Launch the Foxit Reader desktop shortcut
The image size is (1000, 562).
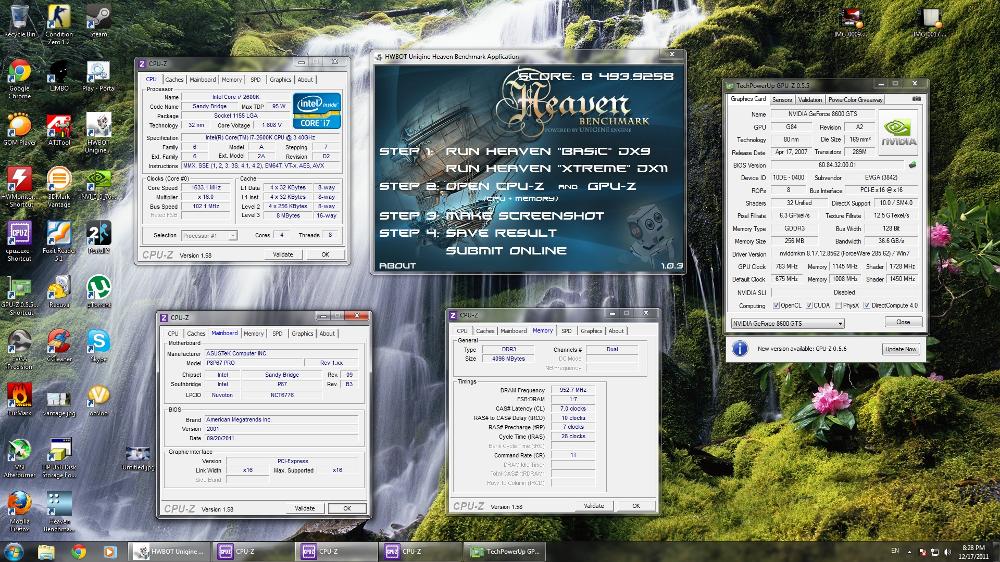click(59, 241)
